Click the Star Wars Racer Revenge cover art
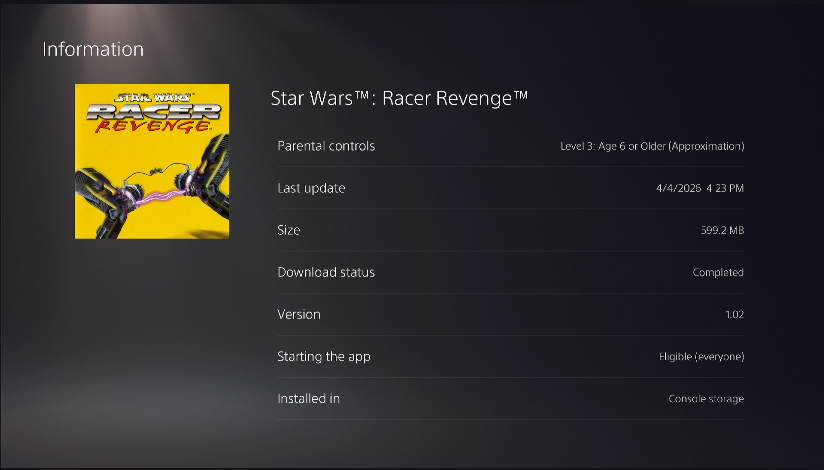The image size is (824, 470). point(152,161)
